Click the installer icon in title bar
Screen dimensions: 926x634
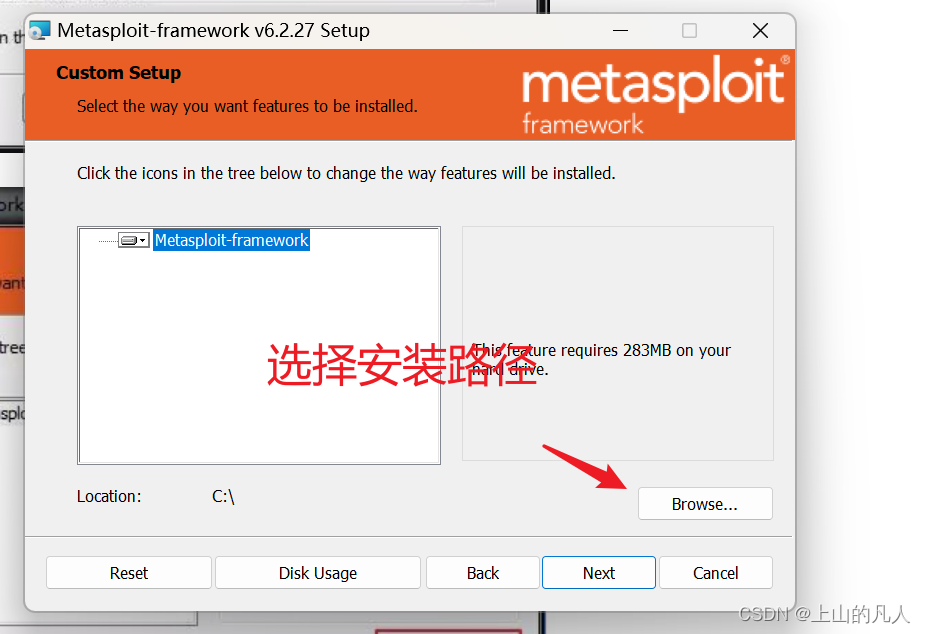39,30
